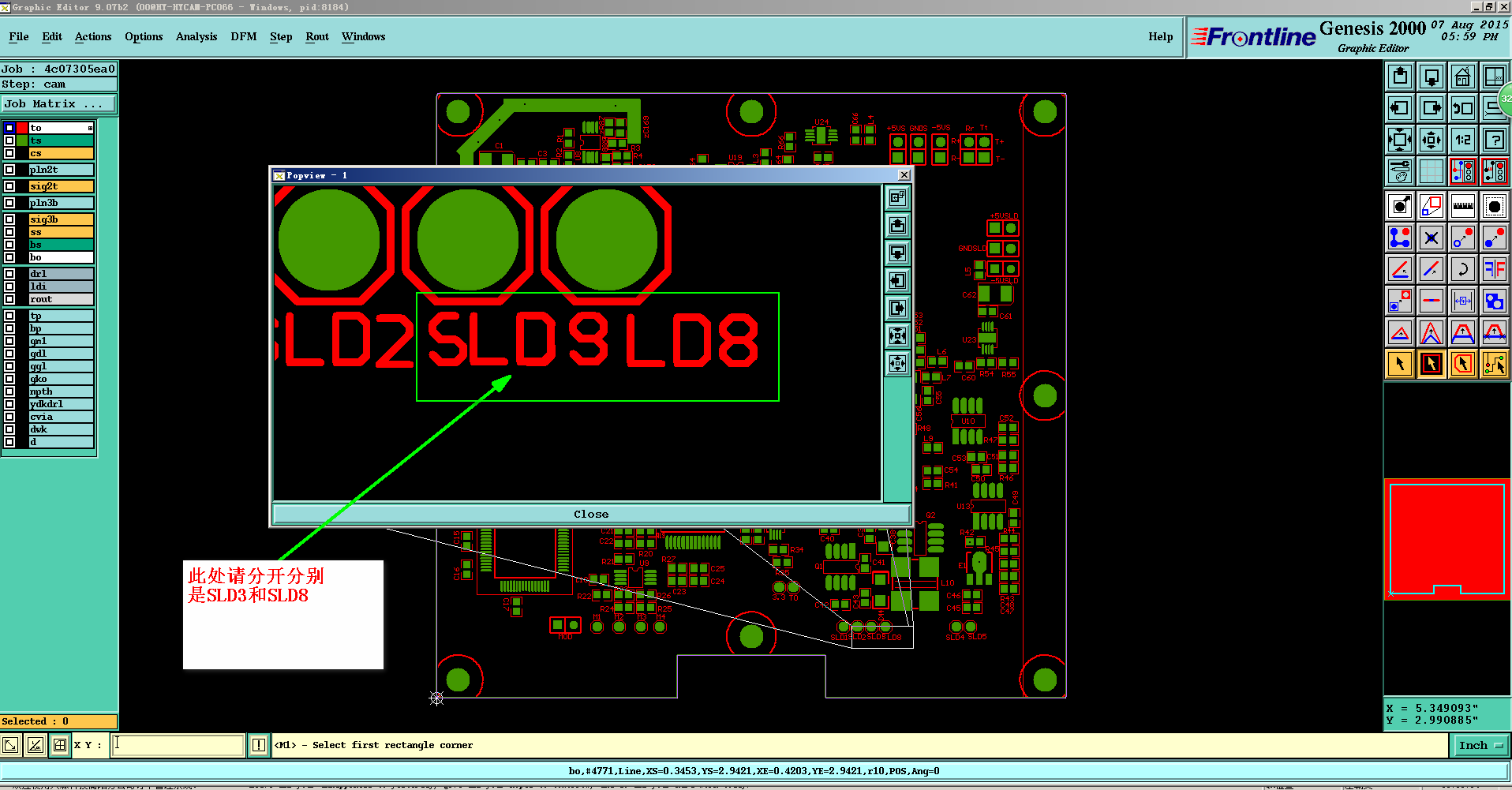1512x790 pixels.
Task: Select the npth layer name
Action: (62, 391)
